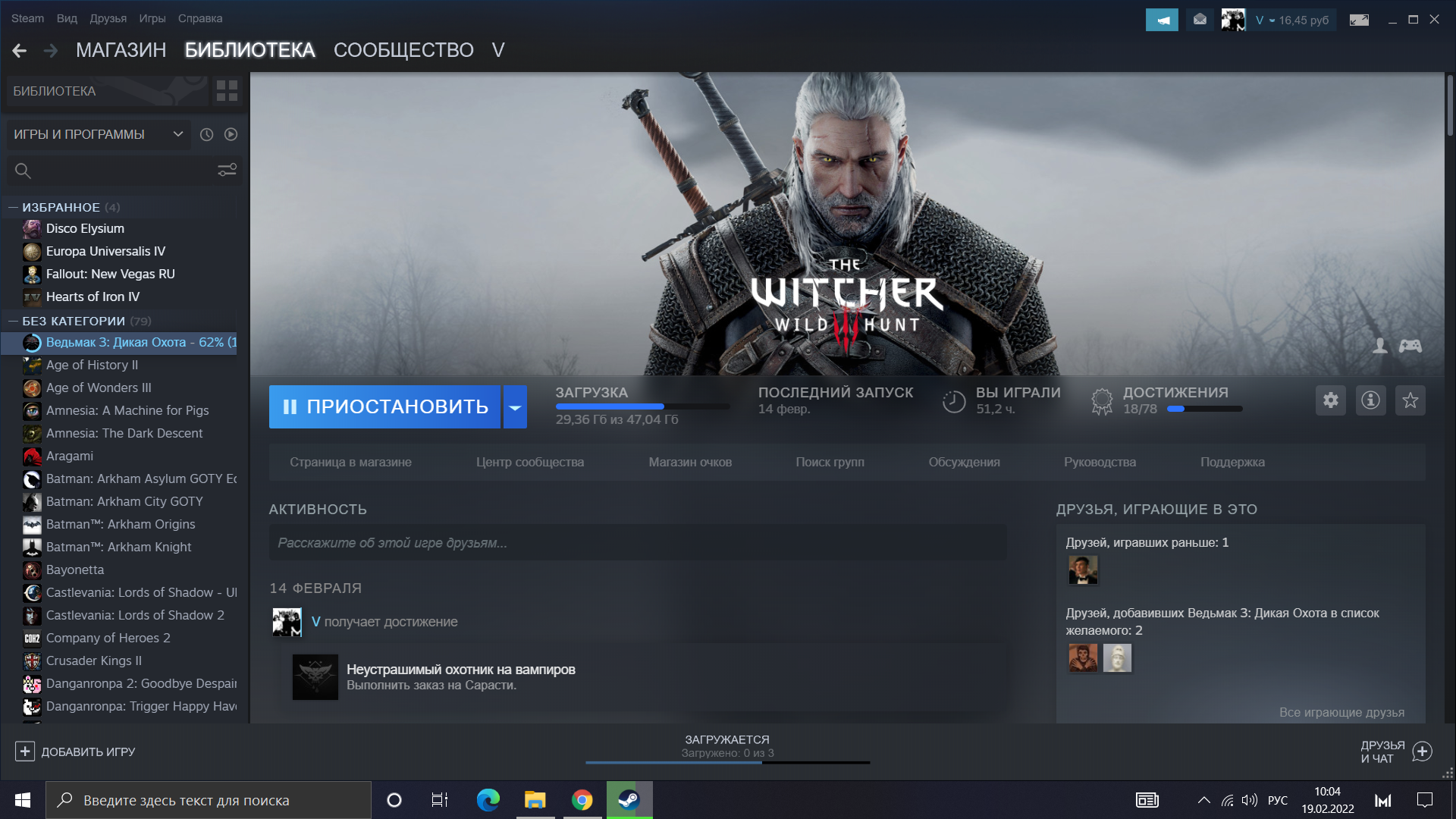Viewport: 1456px width, 819px height.
Task: Show game info icon
Action: point(1370,400)
